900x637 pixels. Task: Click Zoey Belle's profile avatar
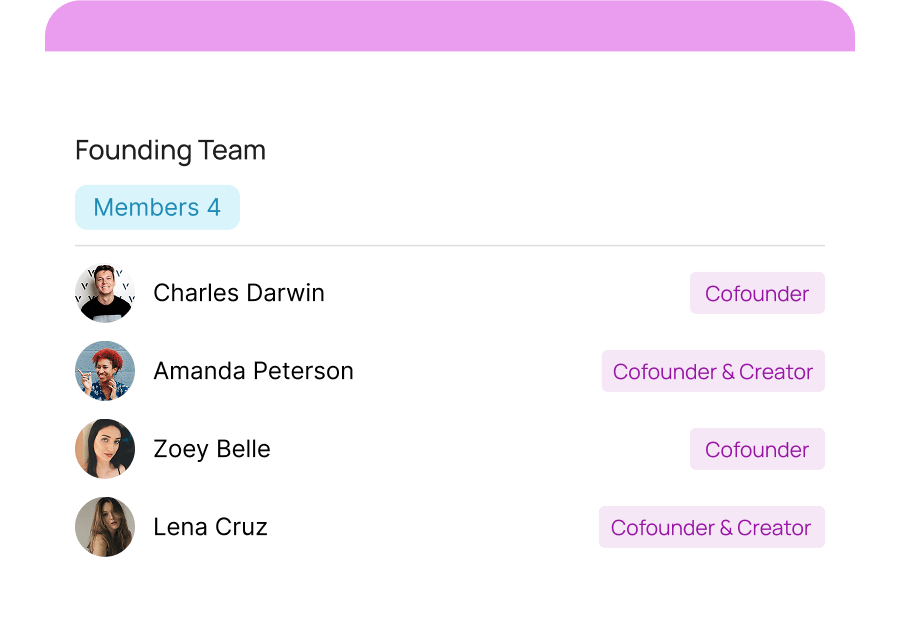point(105,449)
